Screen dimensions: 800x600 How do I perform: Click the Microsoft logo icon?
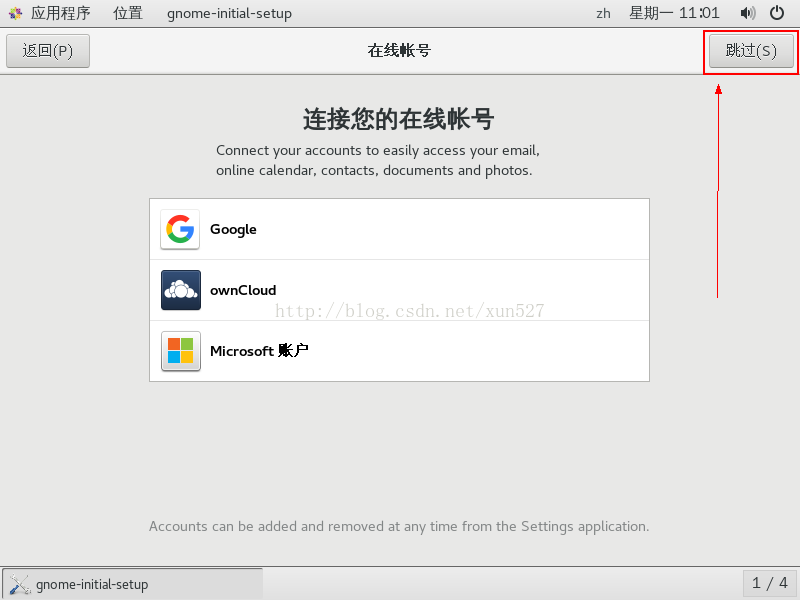pos(181,351)
